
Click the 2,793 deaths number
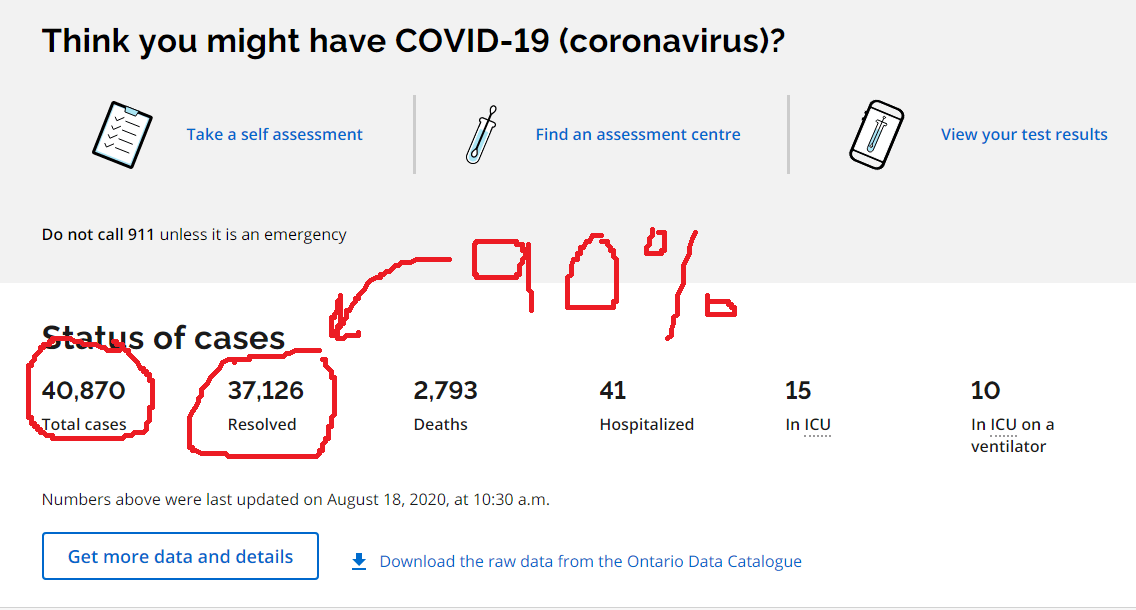tap(446, 390)
